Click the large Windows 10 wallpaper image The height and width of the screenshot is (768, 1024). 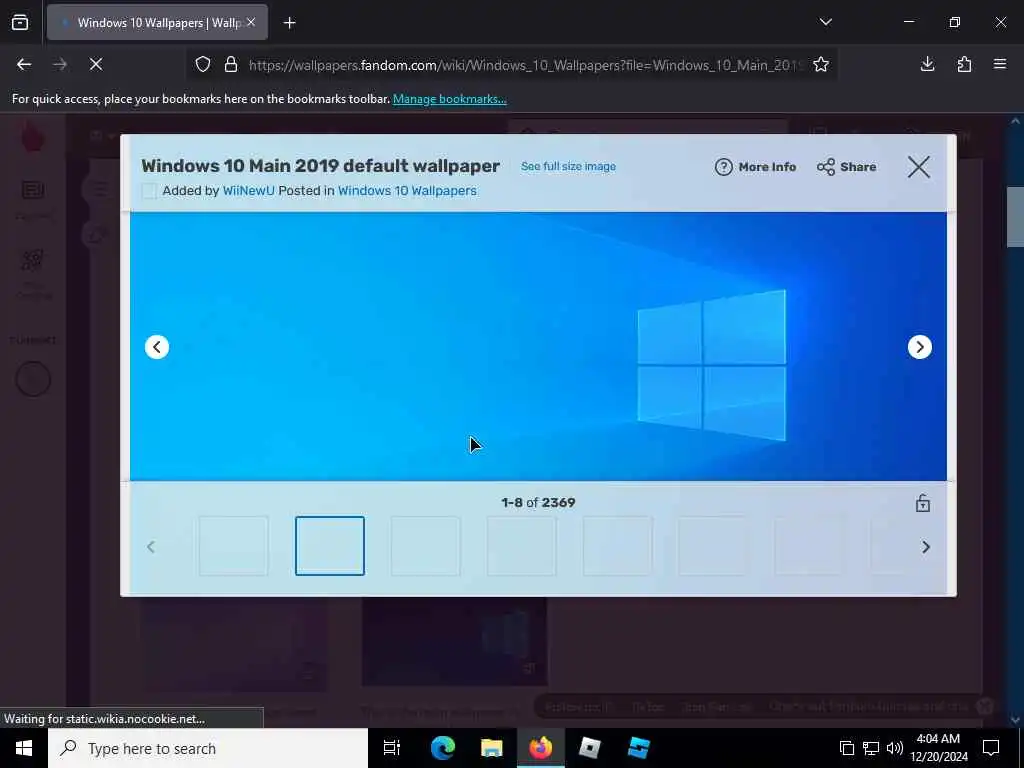(x=538, y=346)
